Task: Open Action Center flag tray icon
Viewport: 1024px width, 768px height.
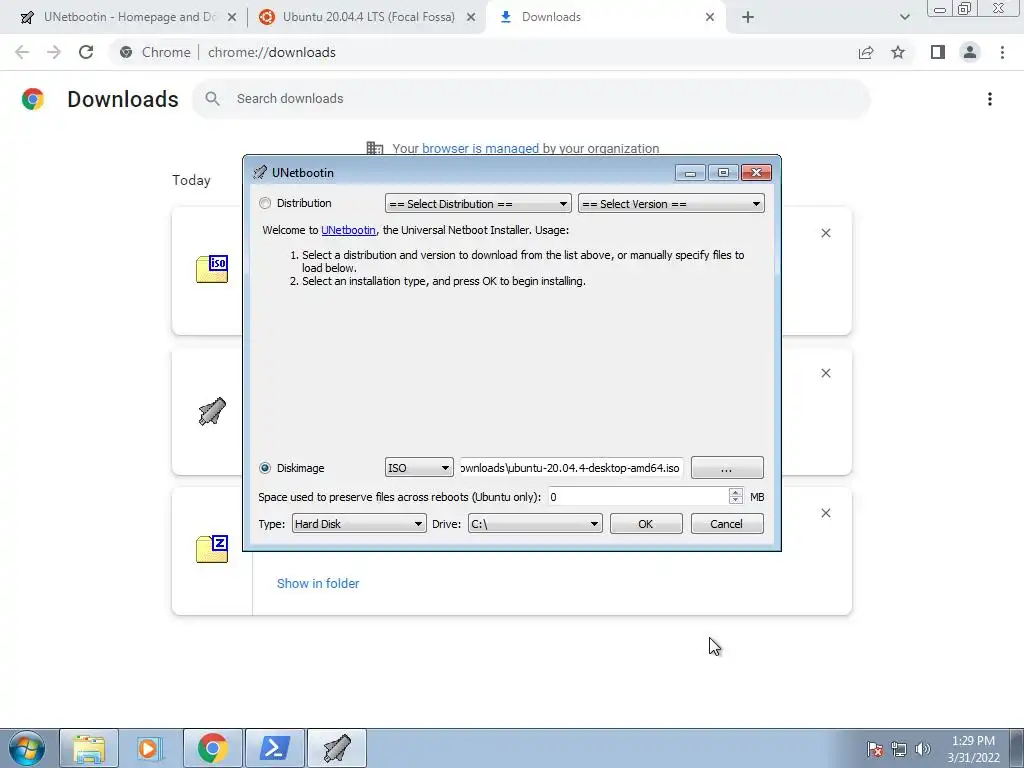Action: [875, 749]
